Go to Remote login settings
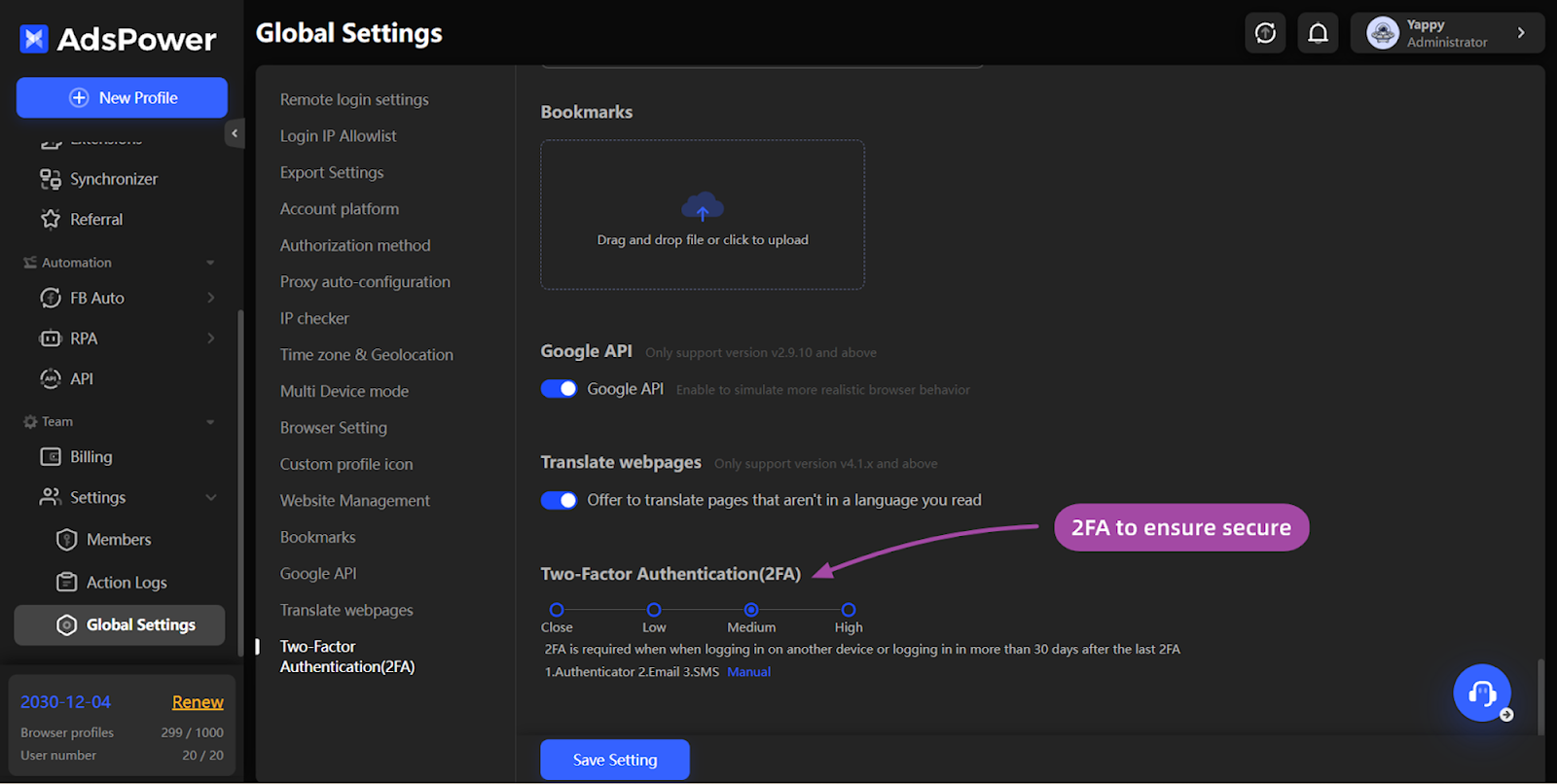Screen dimensions: 1557x784 pyautogui.click(x=354, y=99)
